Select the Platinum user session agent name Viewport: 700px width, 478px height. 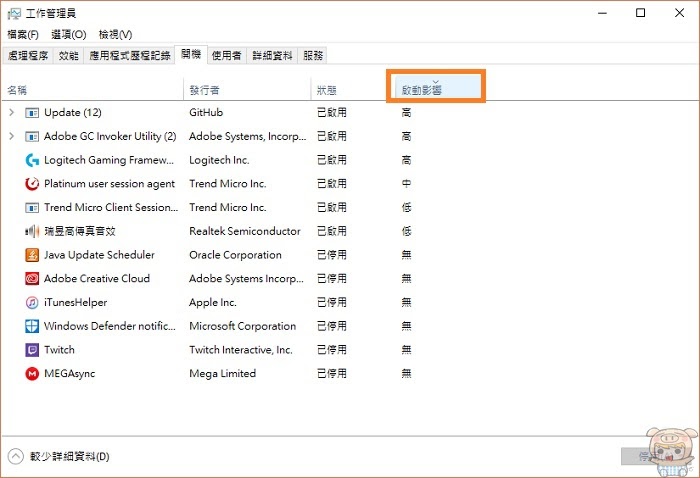109,184
